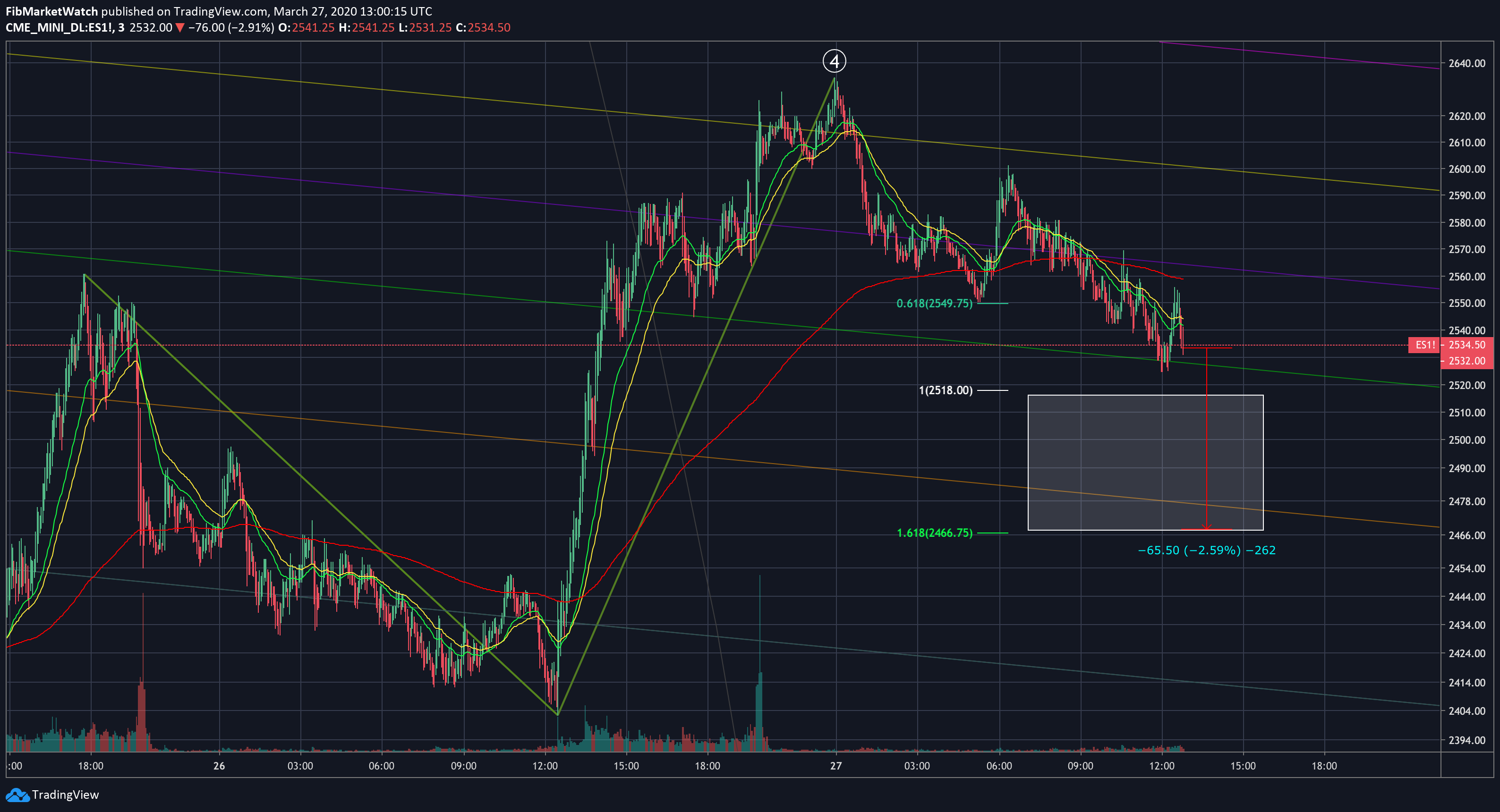
Task: Click the first 03:00 time axis label
Action: point(300,766)
